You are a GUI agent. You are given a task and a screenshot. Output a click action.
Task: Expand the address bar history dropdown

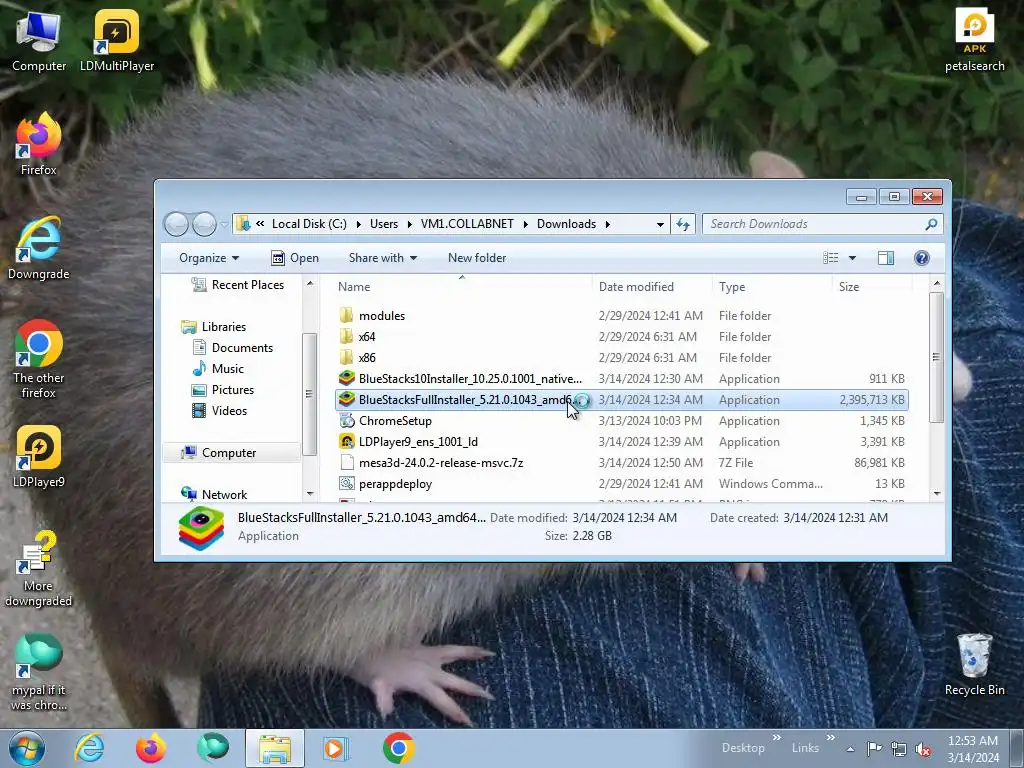point(660,224)
